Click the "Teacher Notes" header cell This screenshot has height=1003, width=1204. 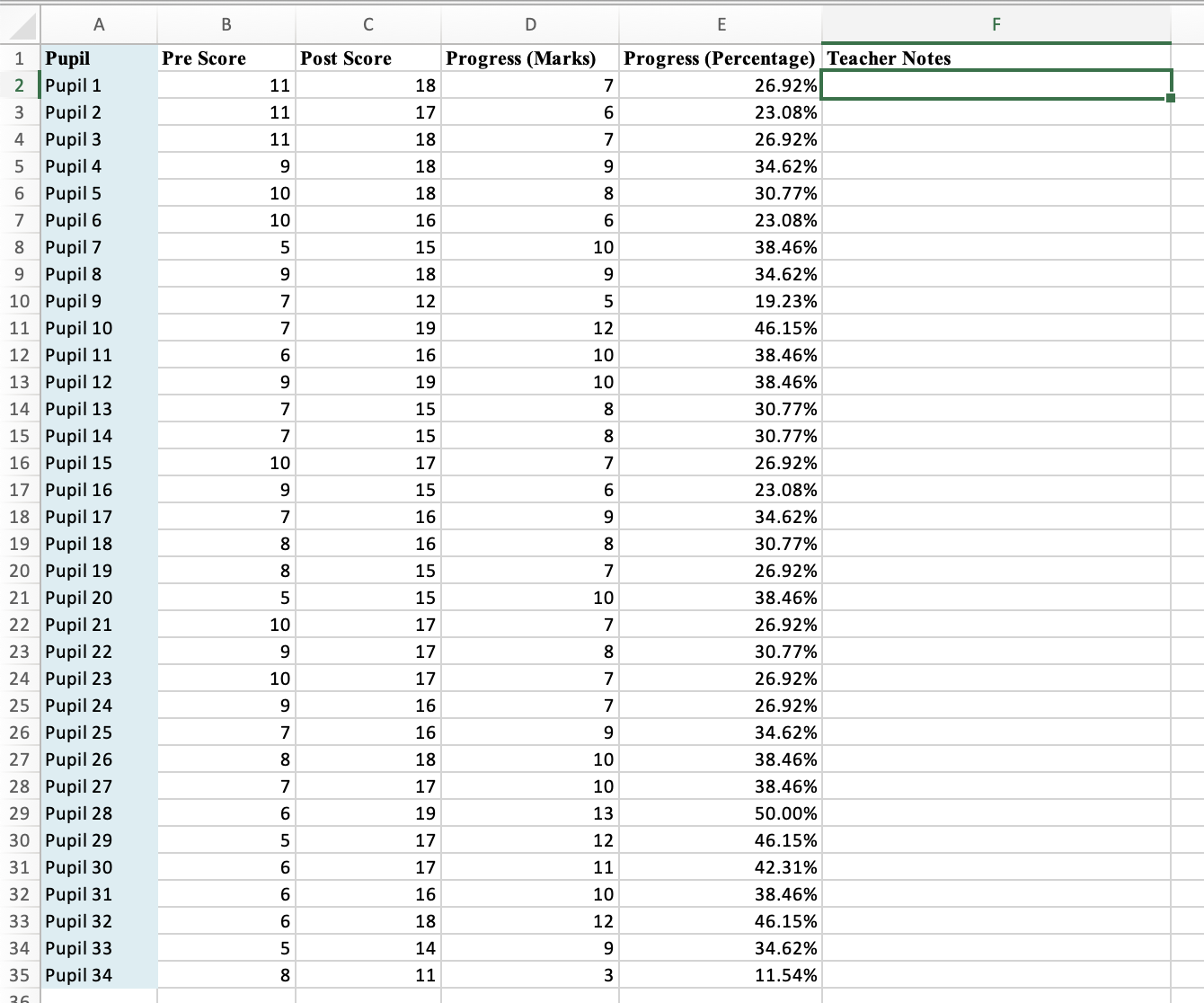click(x=996, y=58)
